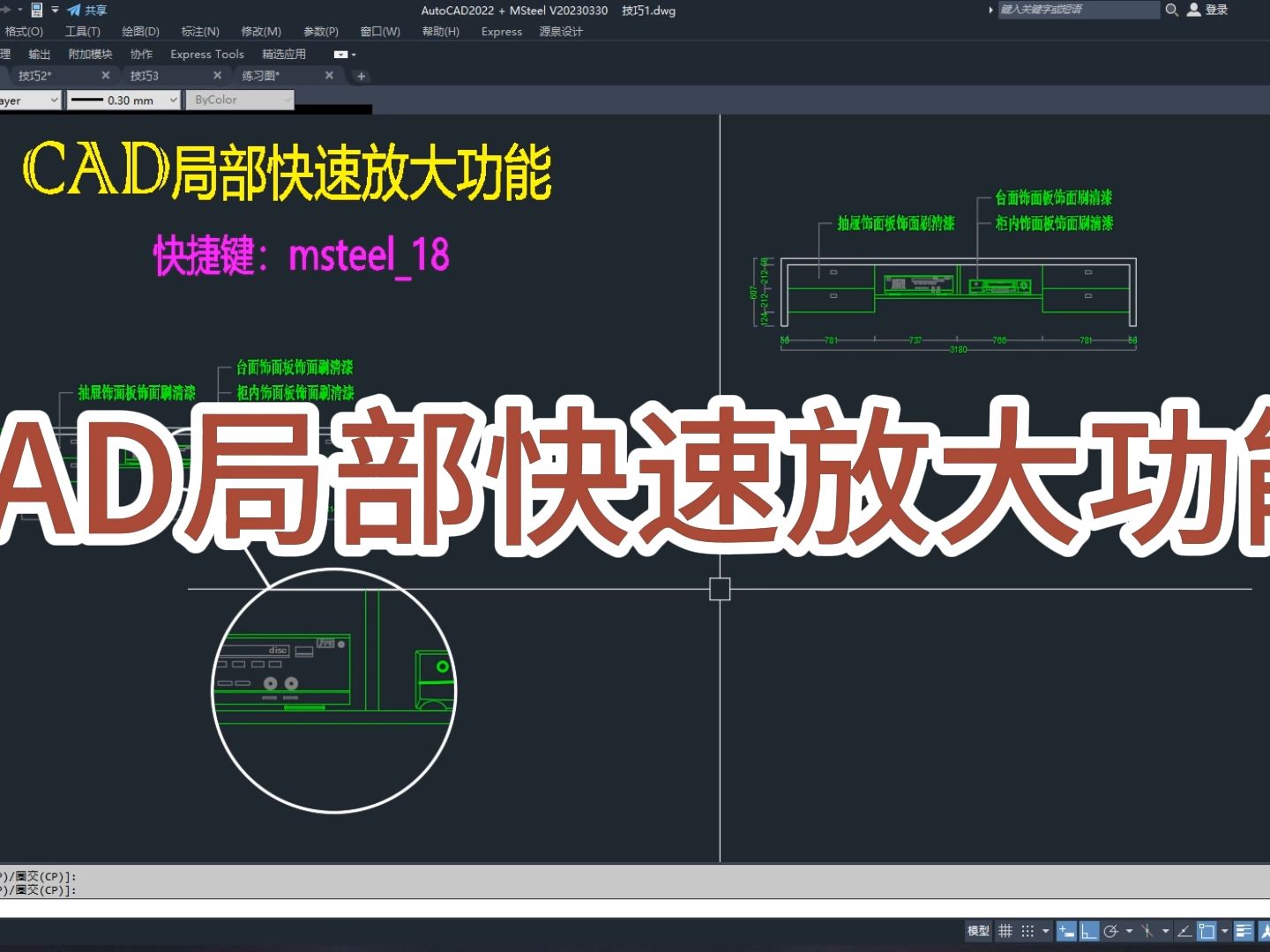Viewport: 1270px width, 952px height.
Task: Enable snap mode from the status bar
Action: (x=1026, y=931)
